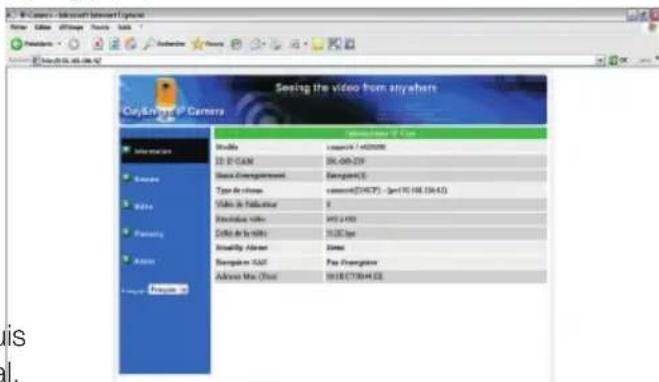Open the Précédente history dropdown arrow
This screenshot has height=382, width=659.
pos(59,44)
